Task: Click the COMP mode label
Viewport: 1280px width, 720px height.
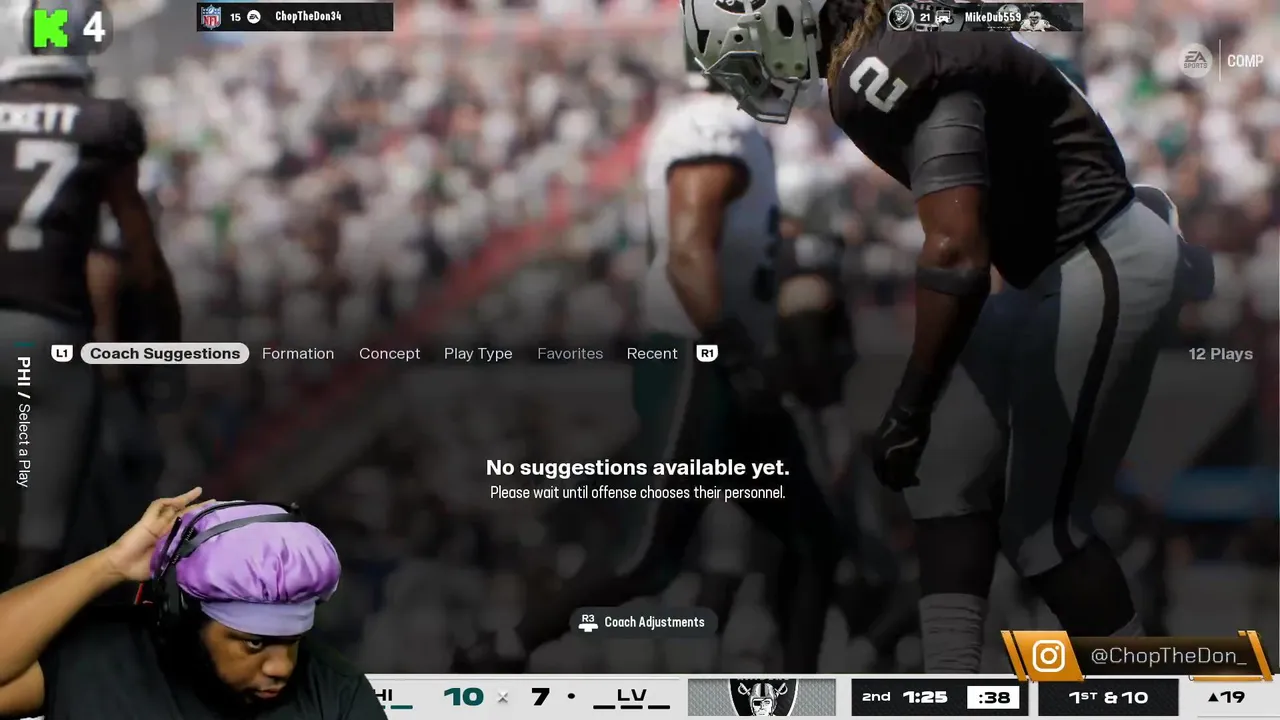Action: coord(1245,61)
